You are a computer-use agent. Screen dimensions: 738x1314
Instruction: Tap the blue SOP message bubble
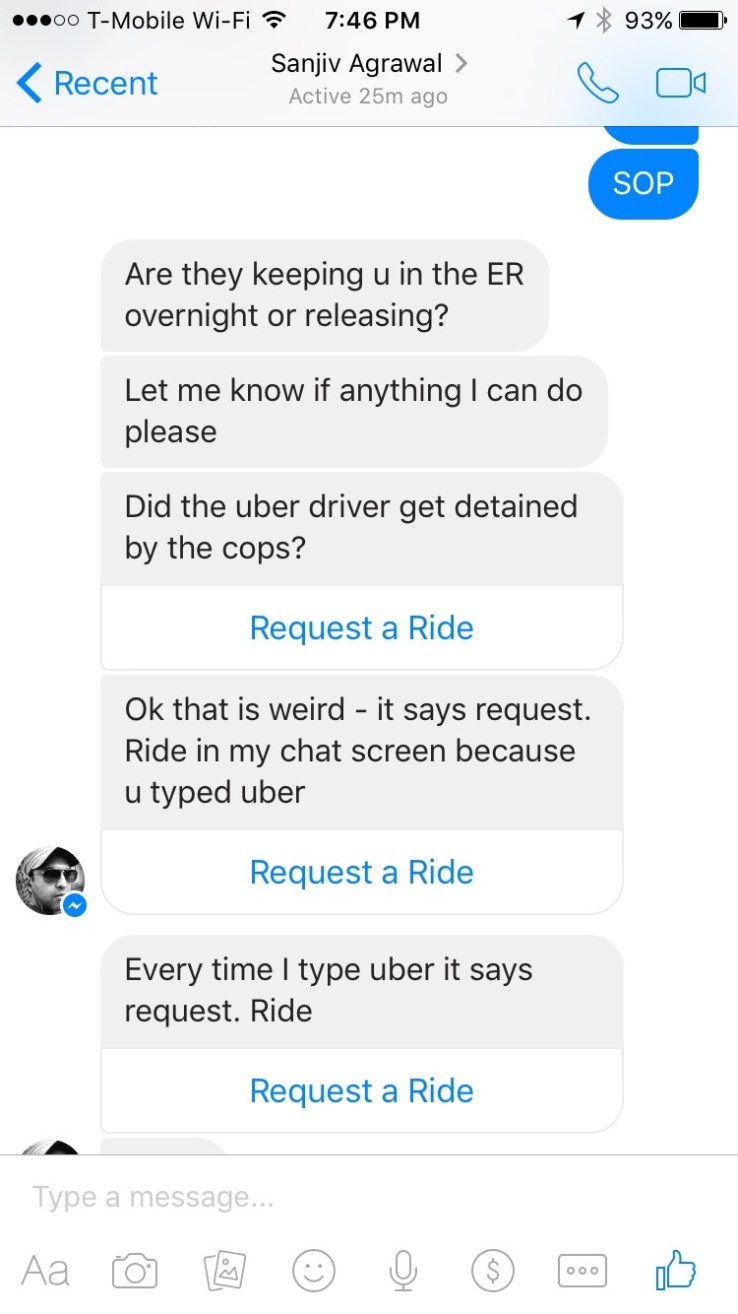pyautogui.click(x=643, y=183)
